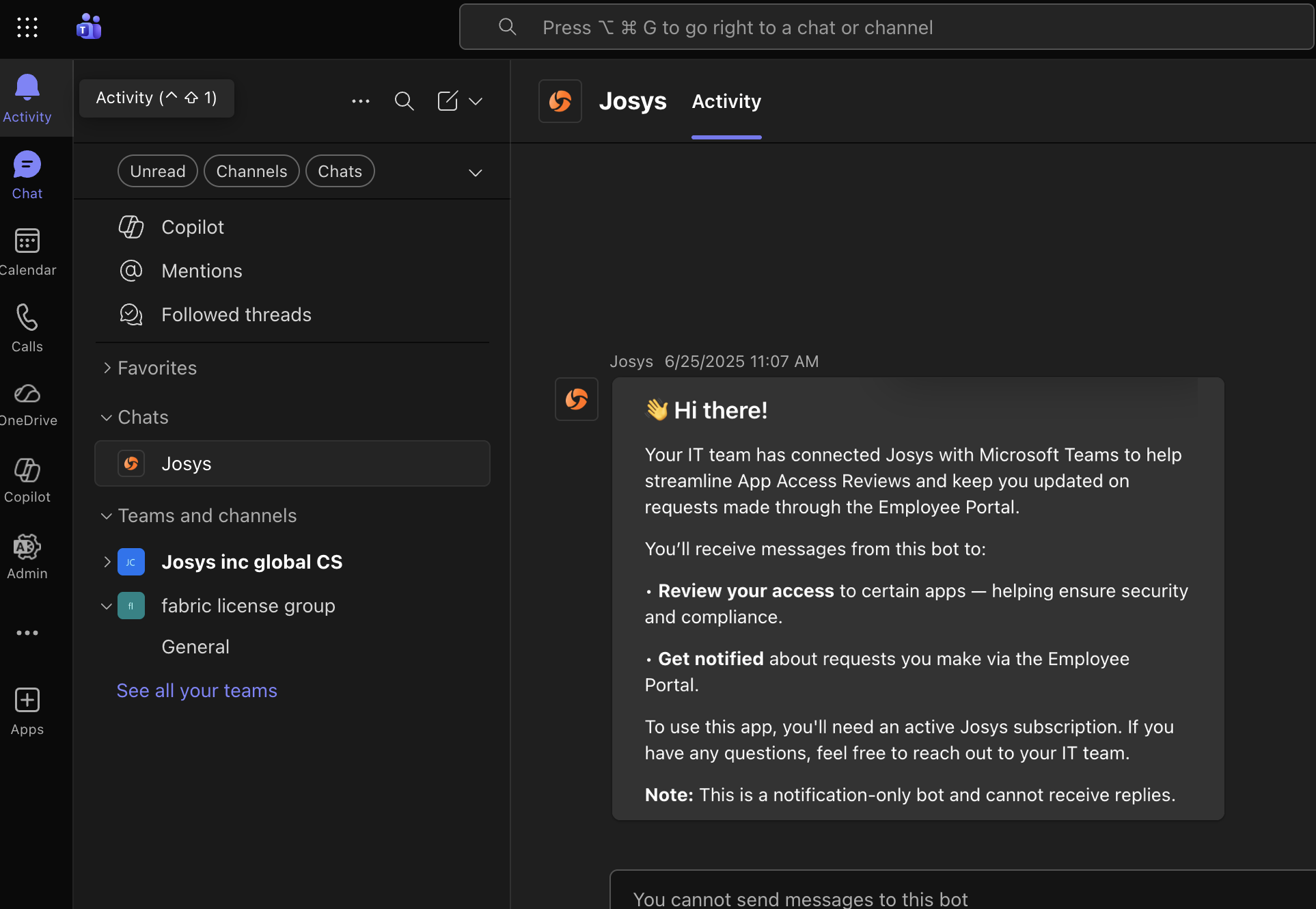Open the Mentions view
Image resolution: width=1316 pixels, height=909 pixels.
coord(202,271)
